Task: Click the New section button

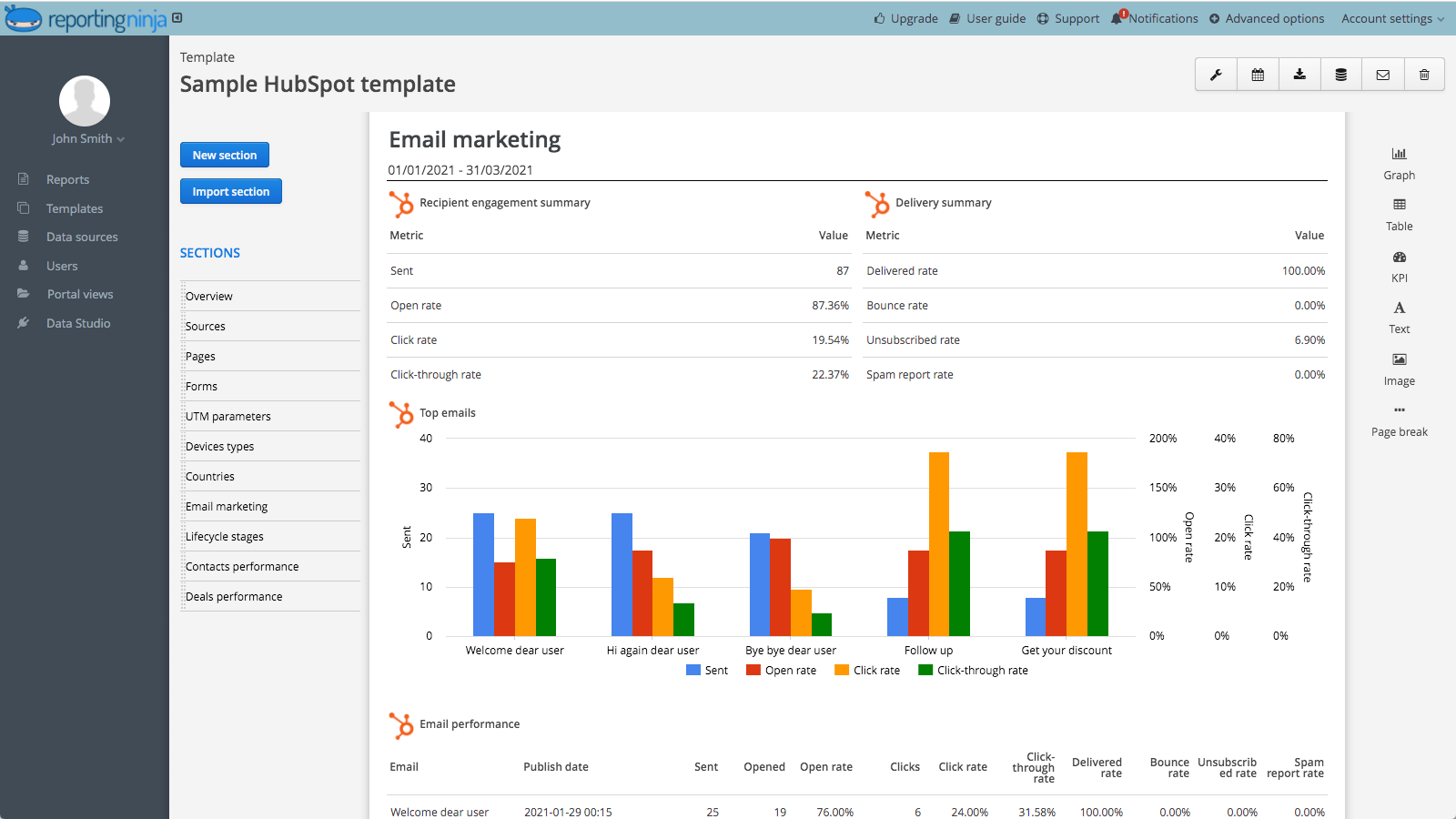Action: point(224,155)
